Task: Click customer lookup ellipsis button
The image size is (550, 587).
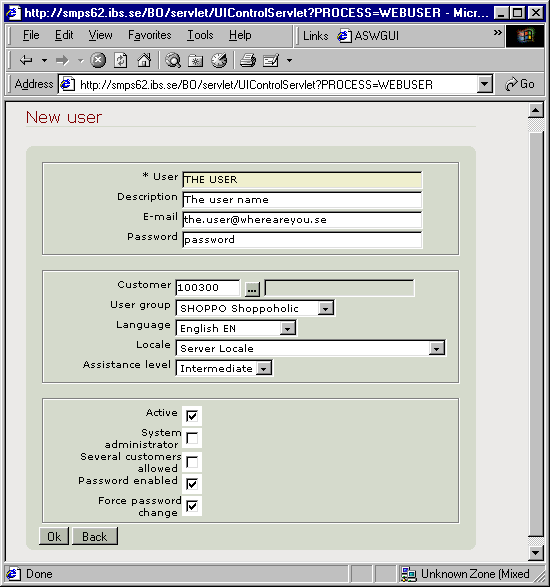Action: pyautogui.click(x=252, y=289)
